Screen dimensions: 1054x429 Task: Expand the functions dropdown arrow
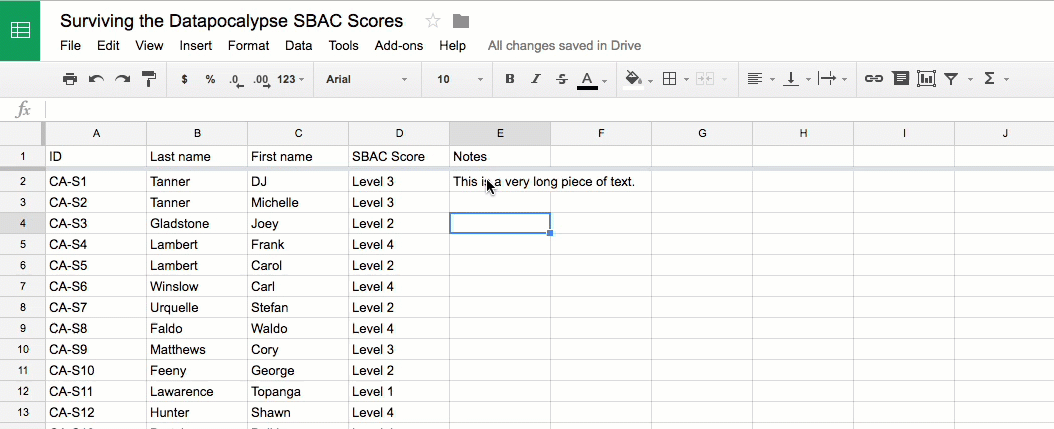[1006, 80]
